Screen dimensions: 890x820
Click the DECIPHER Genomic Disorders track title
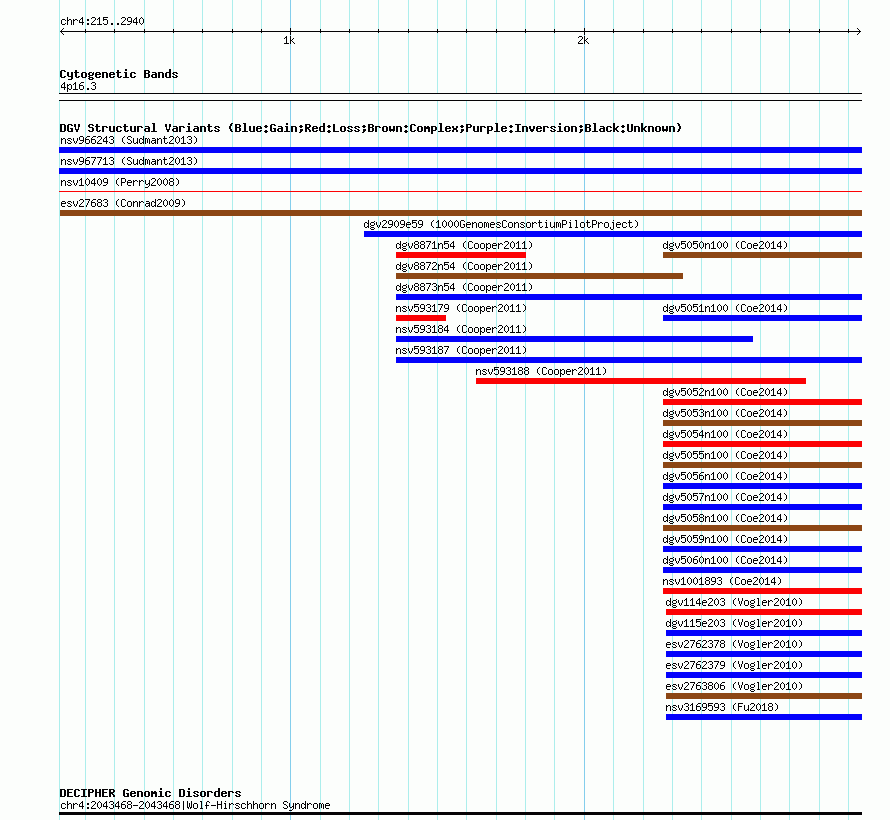point(150,793)
